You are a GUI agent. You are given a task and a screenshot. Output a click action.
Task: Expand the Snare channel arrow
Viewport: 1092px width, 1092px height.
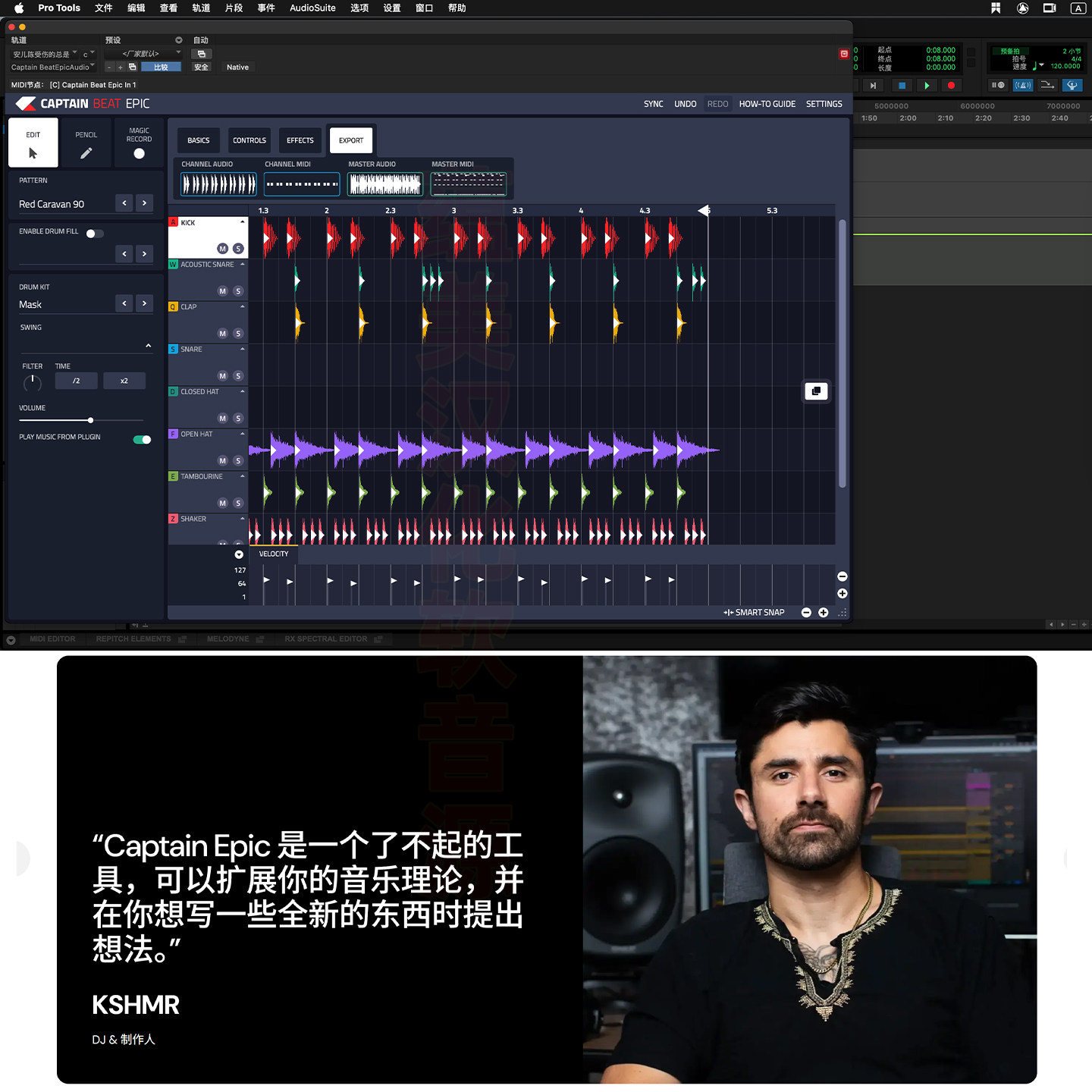point(243,350)
